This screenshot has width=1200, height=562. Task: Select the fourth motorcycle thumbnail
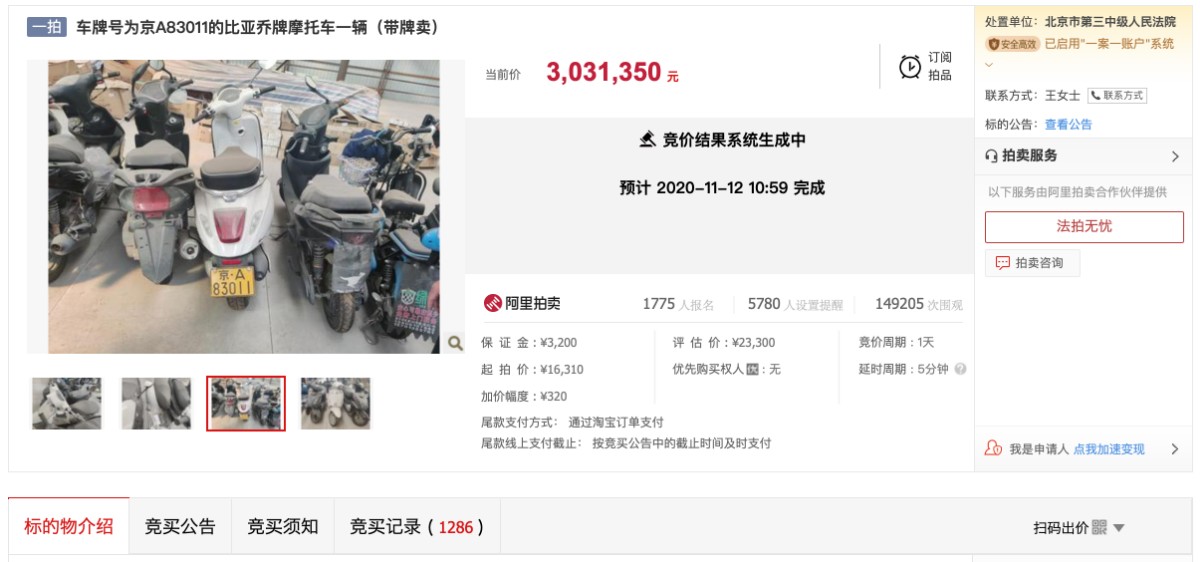tap(335, 404)
